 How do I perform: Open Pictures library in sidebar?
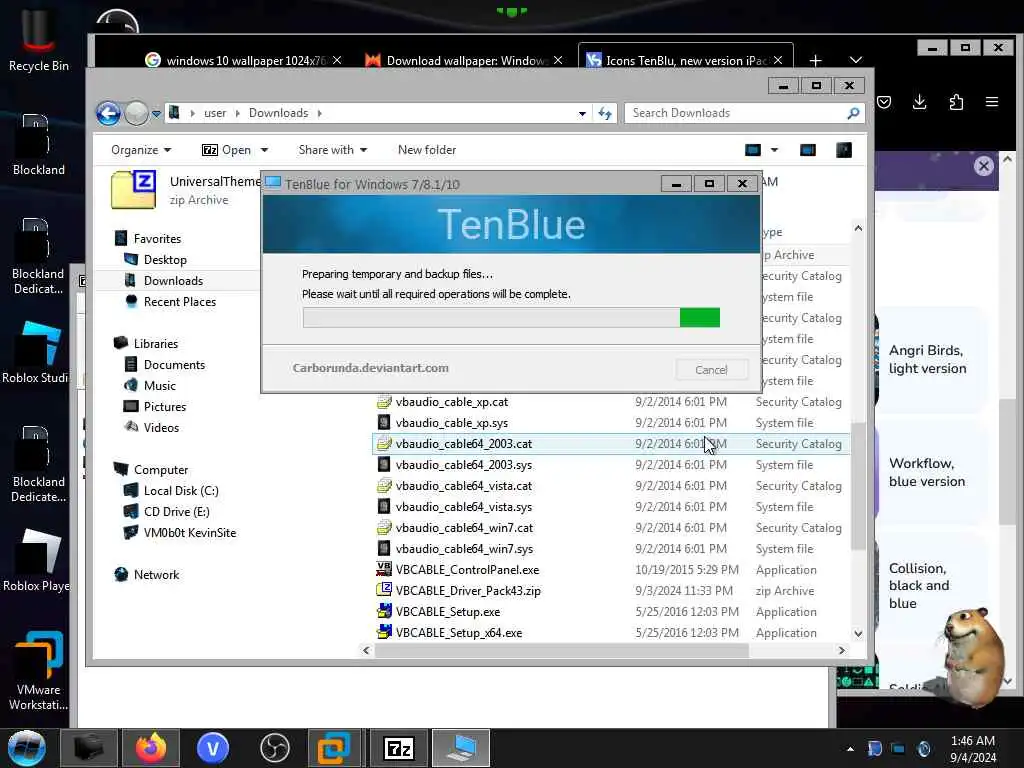pos(165,407)
